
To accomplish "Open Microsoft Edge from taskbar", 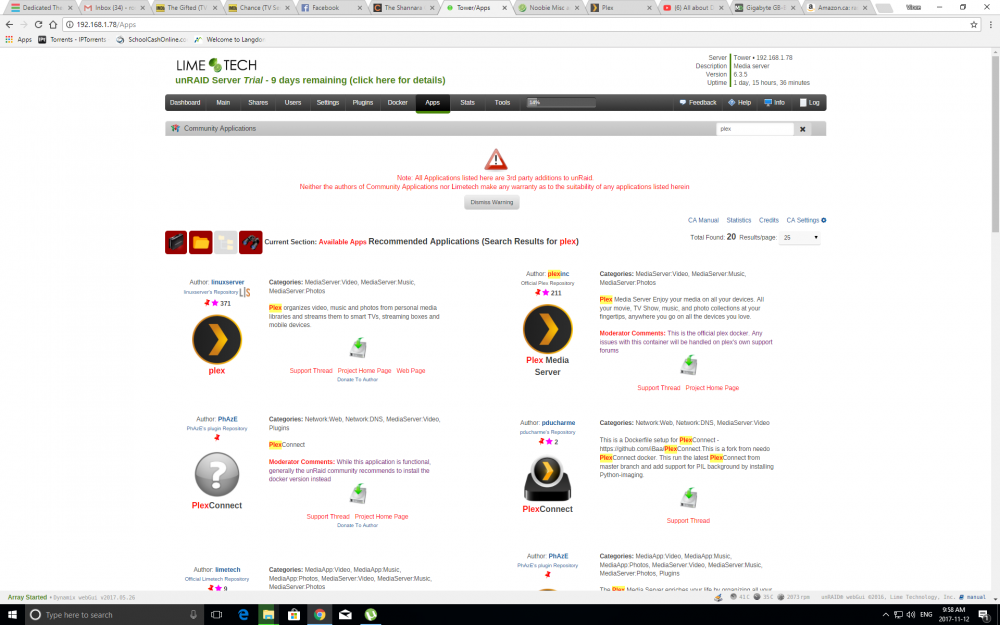I will pyautogui.click(x=243, y=615).
